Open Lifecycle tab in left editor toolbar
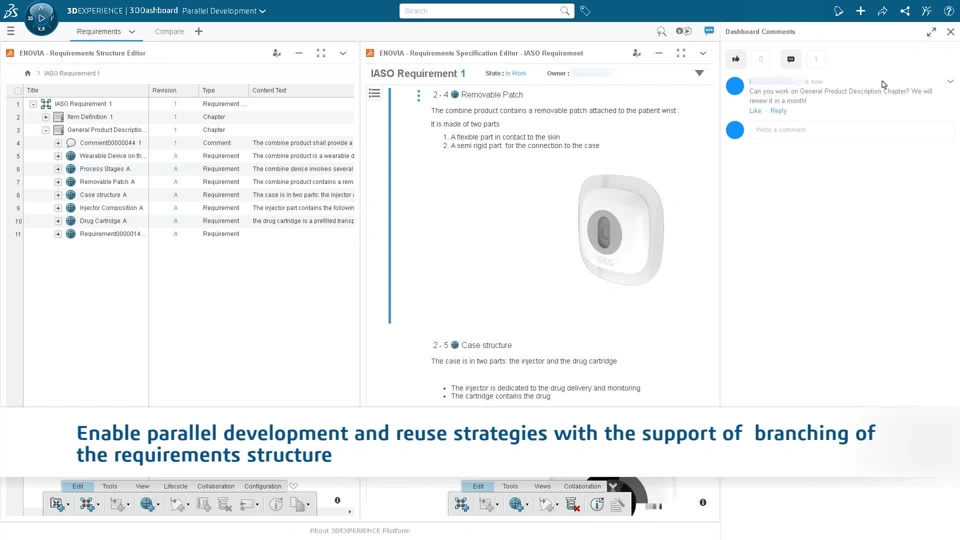Viewport: 960px width, 540px height. [175, 486]
